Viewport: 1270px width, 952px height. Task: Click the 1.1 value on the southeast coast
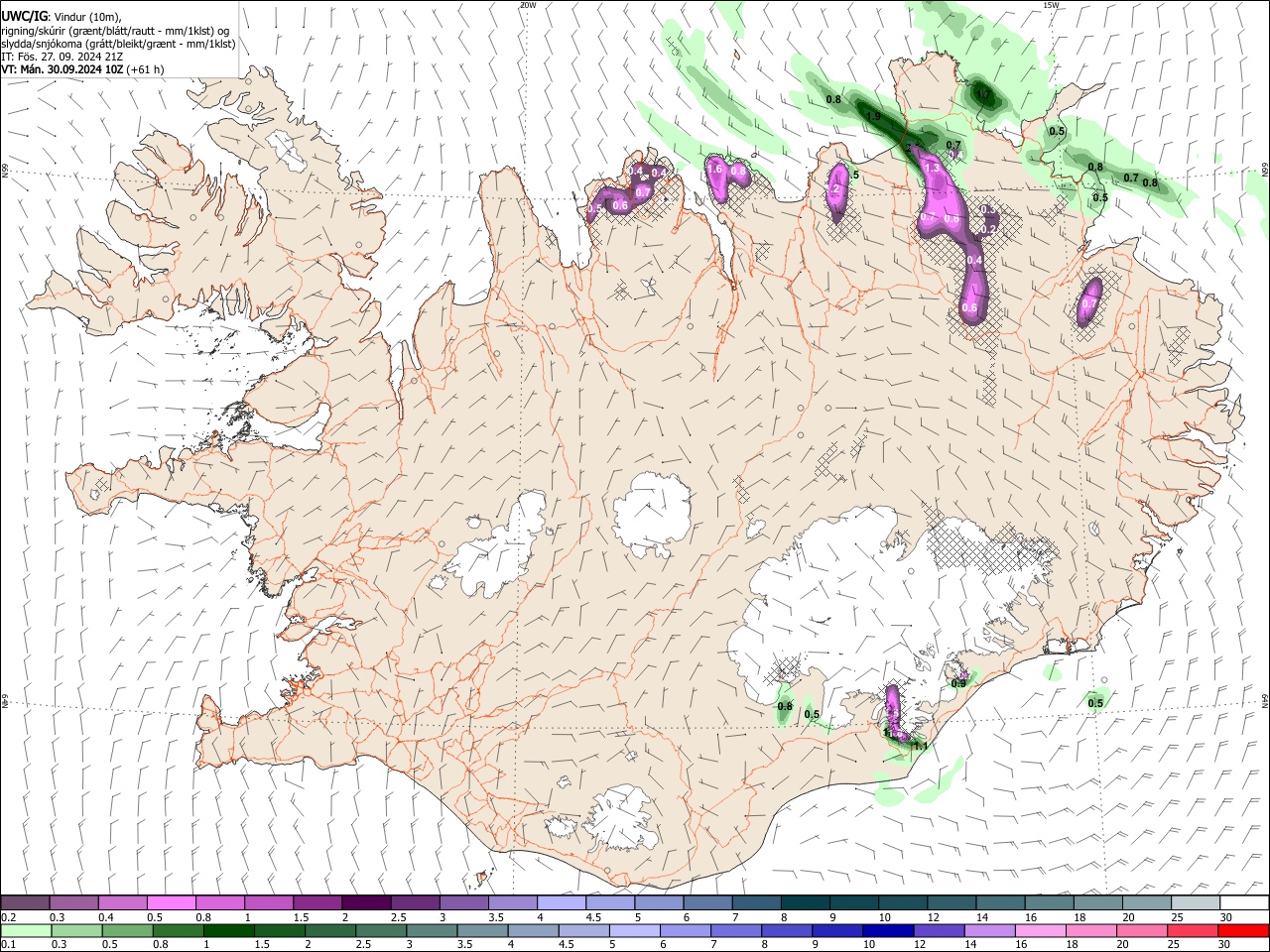(x=919, y=746)
